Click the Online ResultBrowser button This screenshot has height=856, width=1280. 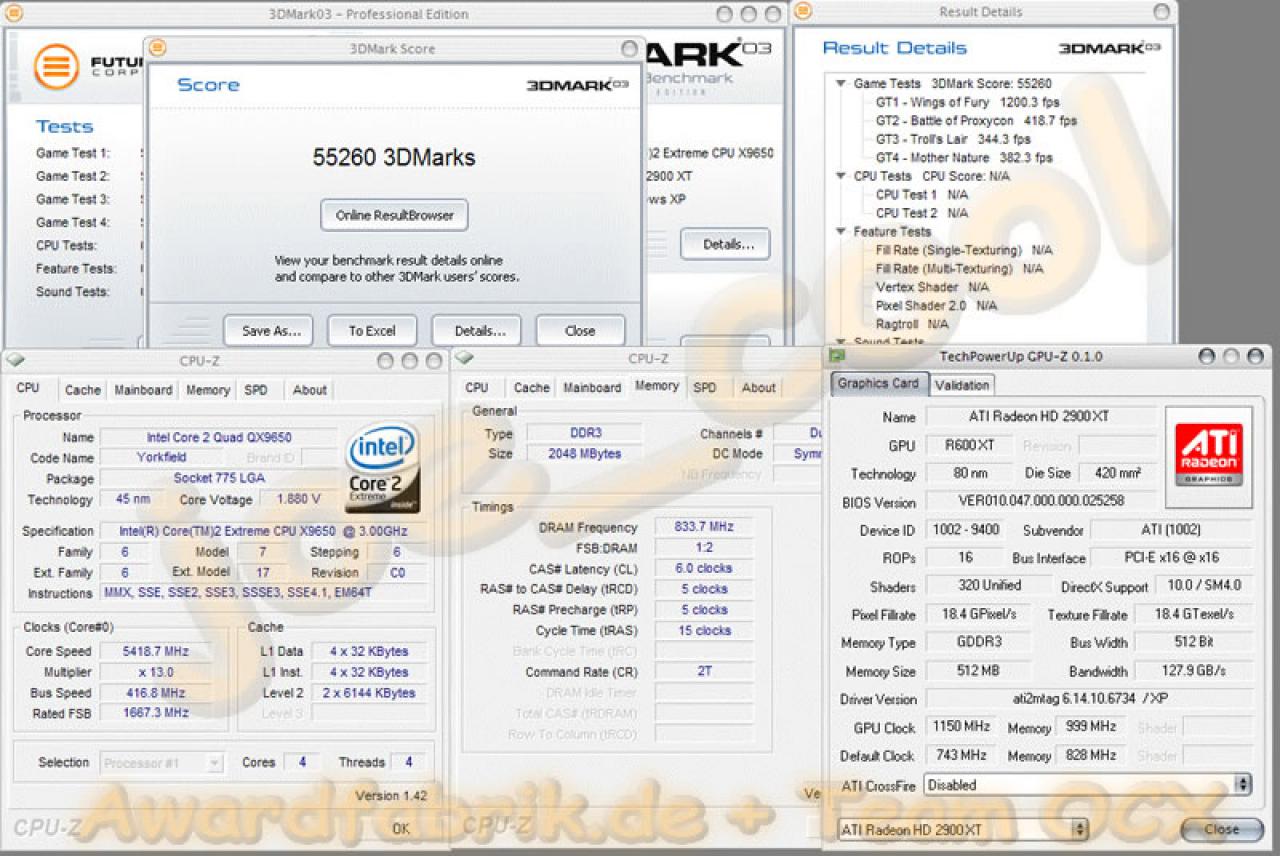[394, 215]
